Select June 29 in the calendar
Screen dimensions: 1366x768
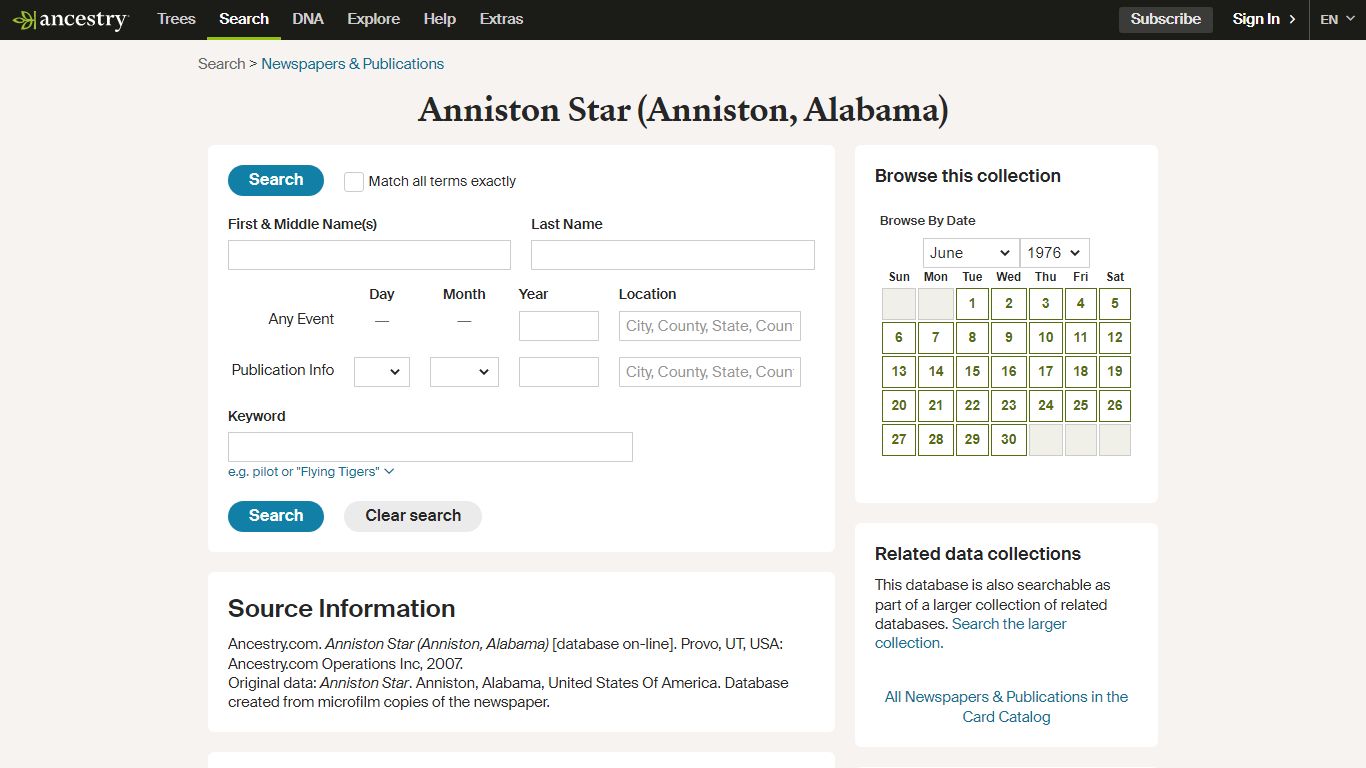click(972, 440)
